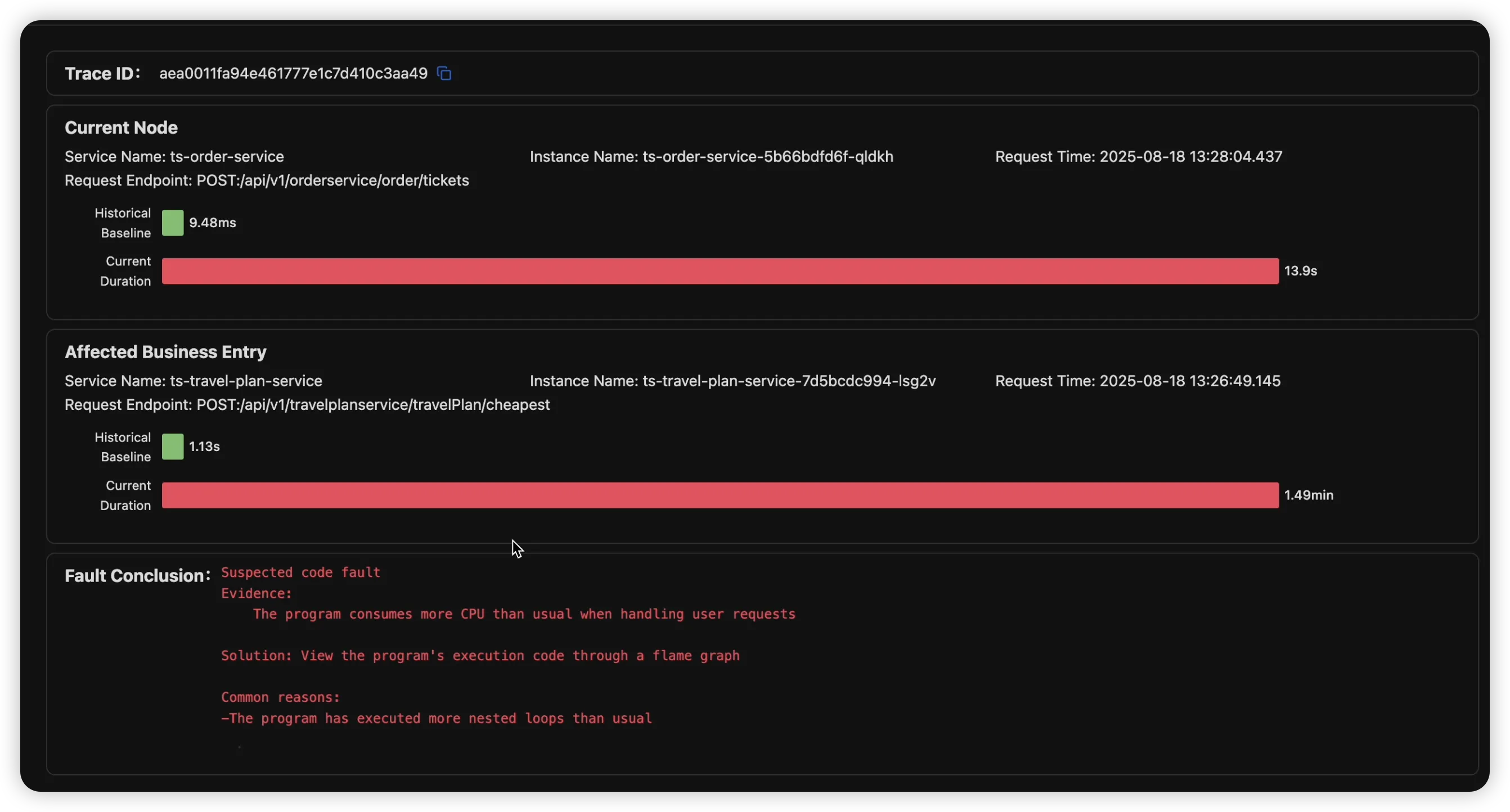
Task: Click the 13.9s current duration label
Action: pos(1300,271)
